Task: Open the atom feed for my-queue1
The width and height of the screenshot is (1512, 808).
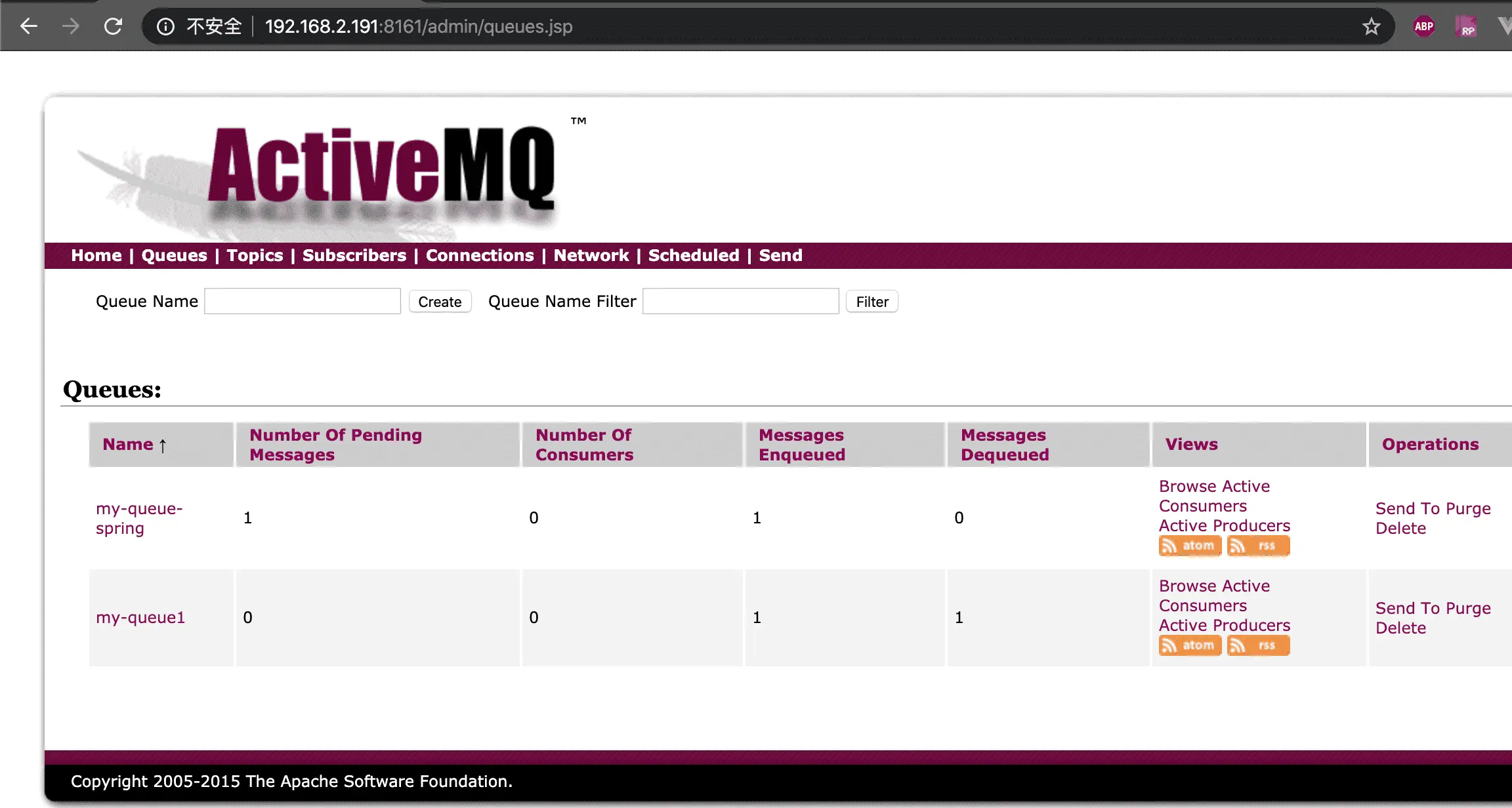Action: click(1190, 645)
